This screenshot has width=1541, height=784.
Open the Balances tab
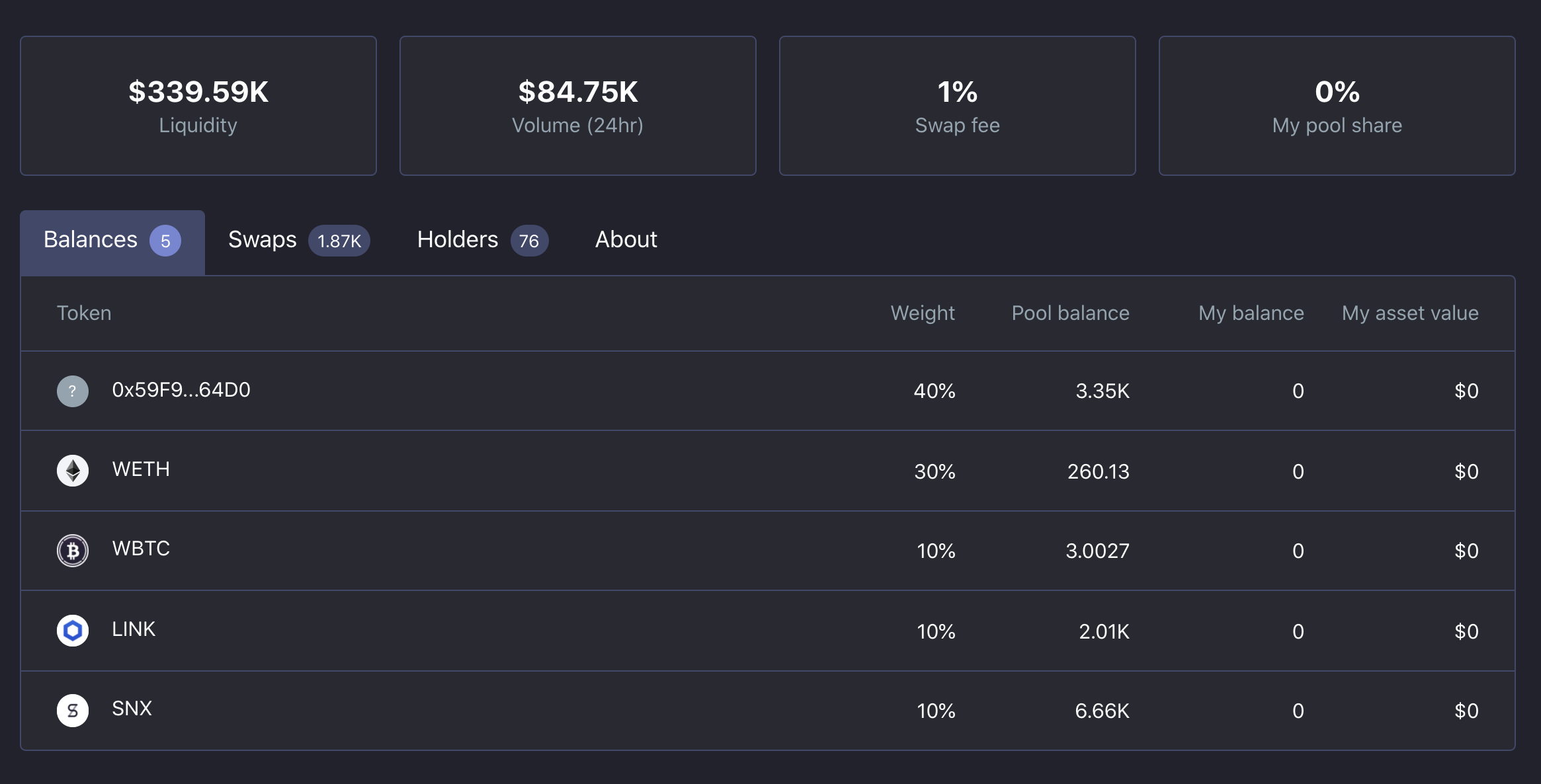pos(112,242)
